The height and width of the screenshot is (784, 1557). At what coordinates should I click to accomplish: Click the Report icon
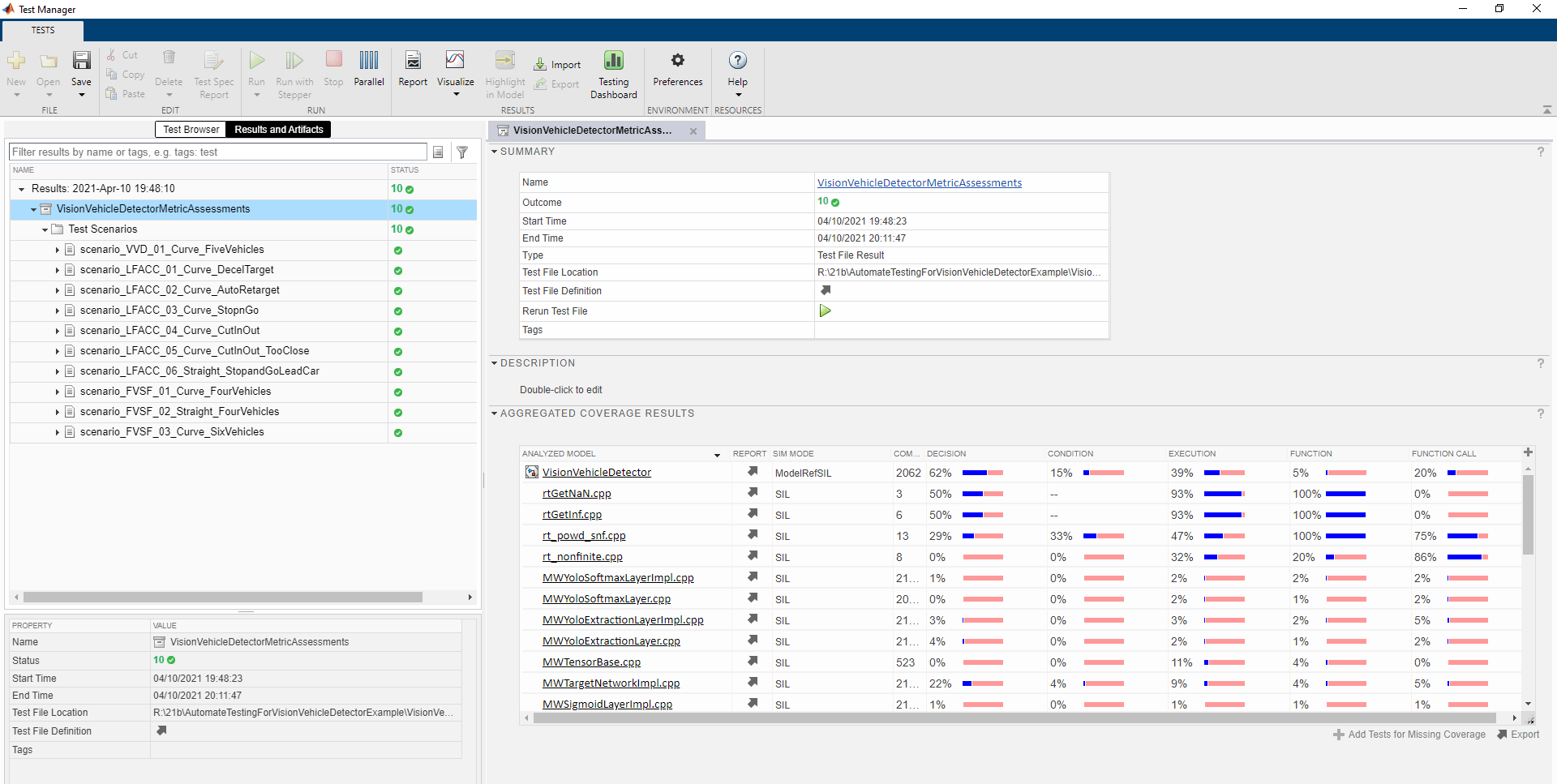[x=413, y=62]
